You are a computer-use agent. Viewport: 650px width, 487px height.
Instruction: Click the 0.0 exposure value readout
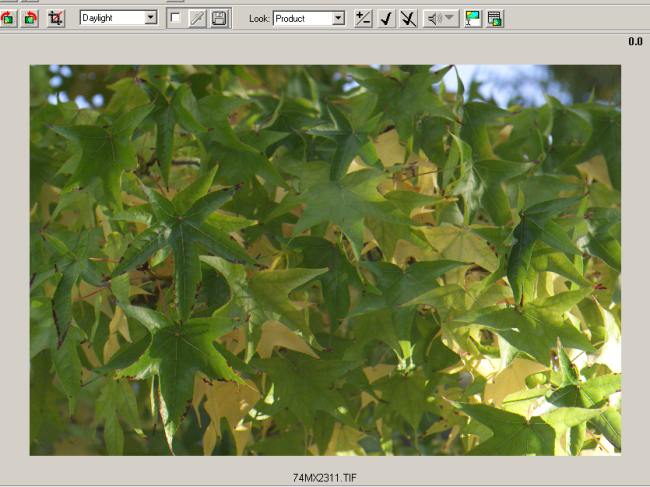tap(635, 41)
